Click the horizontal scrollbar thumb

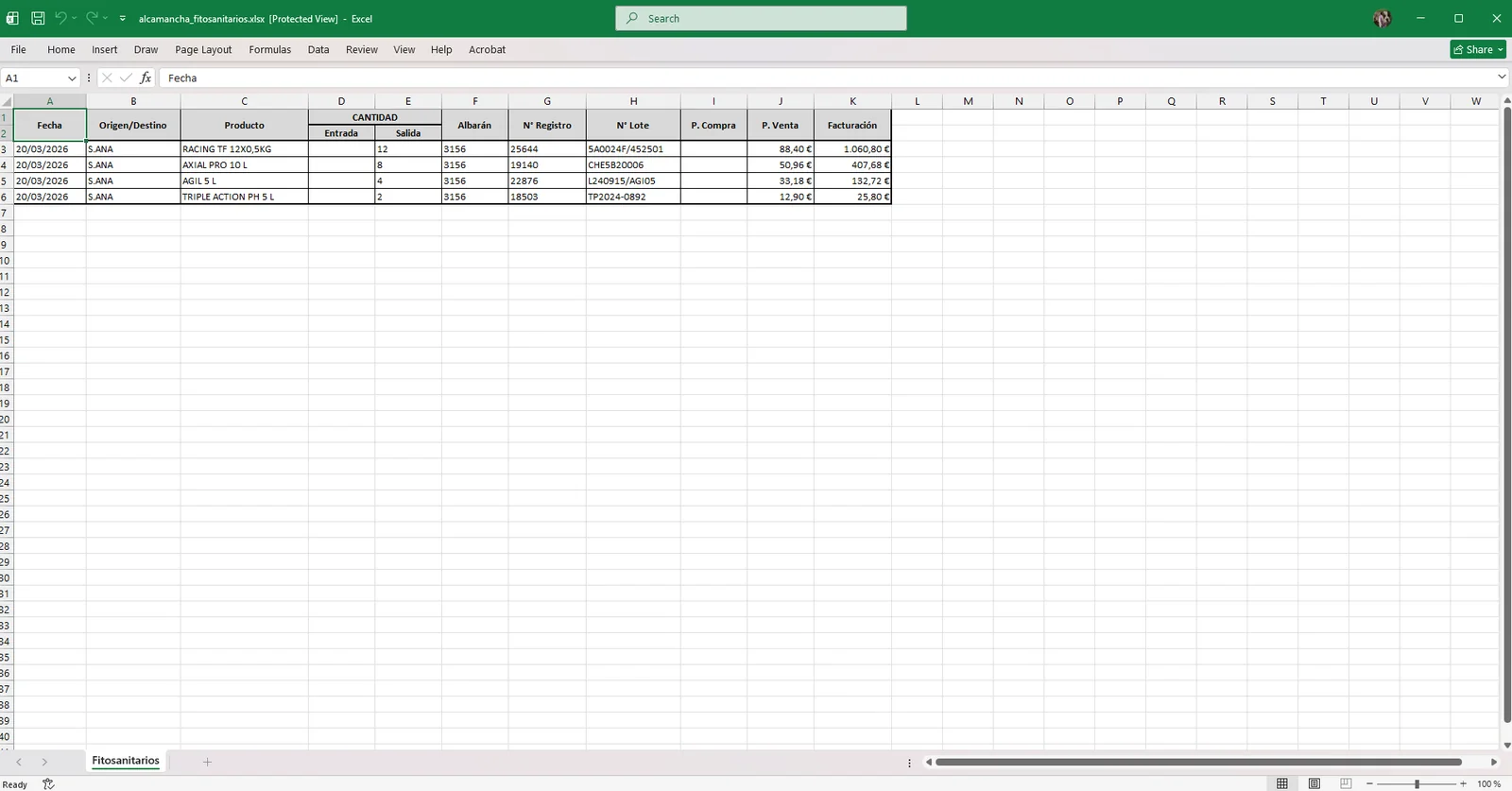[x=1198, y=762]
